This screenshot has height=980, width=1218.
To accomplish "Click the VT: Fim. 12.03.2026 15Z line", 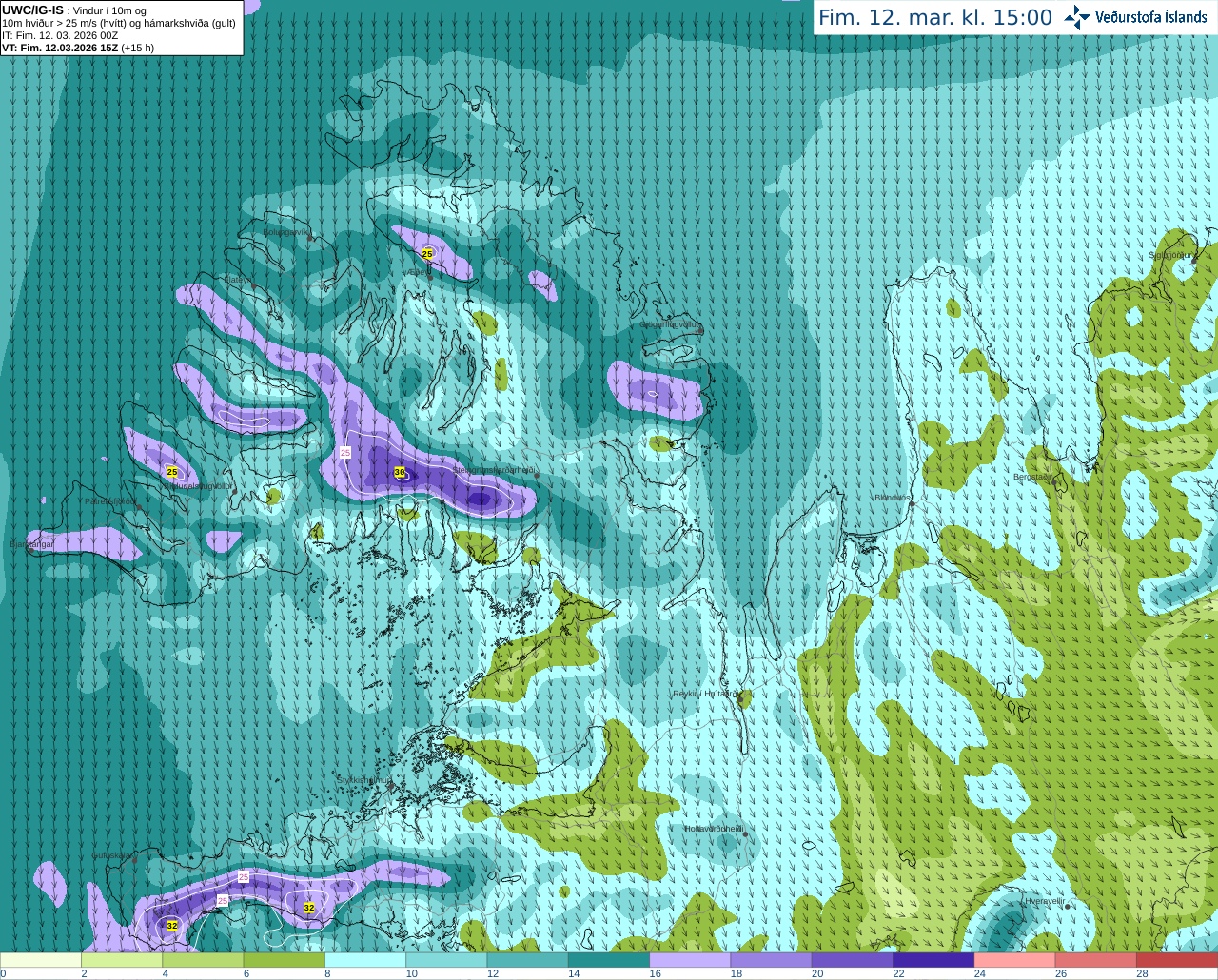I will [x=78, y=48].
